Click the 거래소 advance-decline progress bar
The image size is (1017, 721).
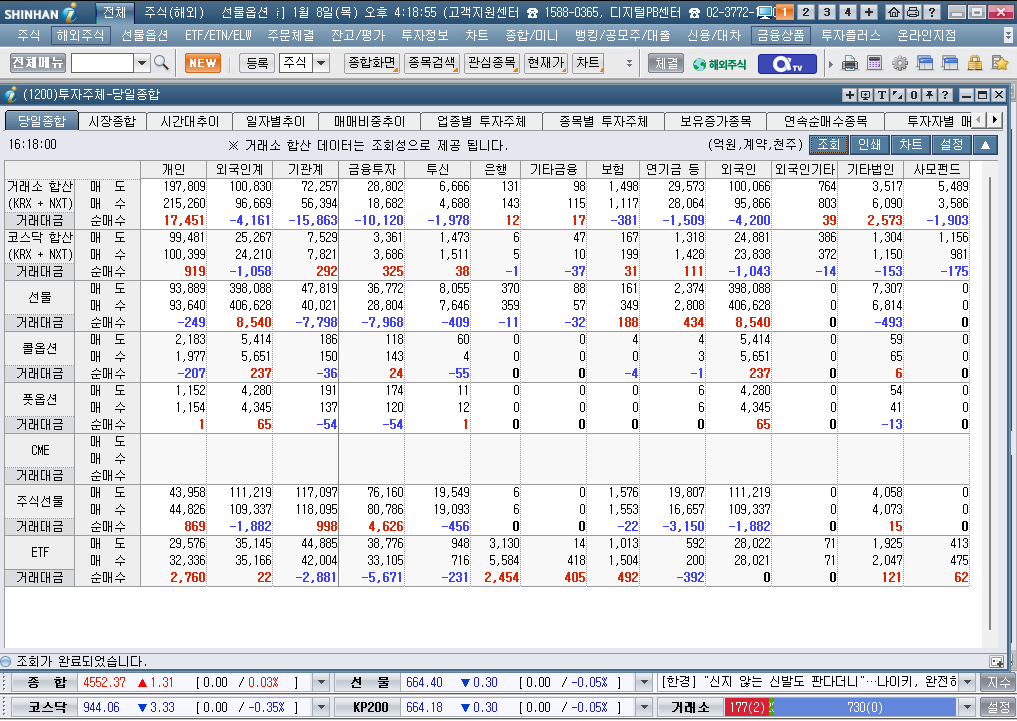coord(841,707)
